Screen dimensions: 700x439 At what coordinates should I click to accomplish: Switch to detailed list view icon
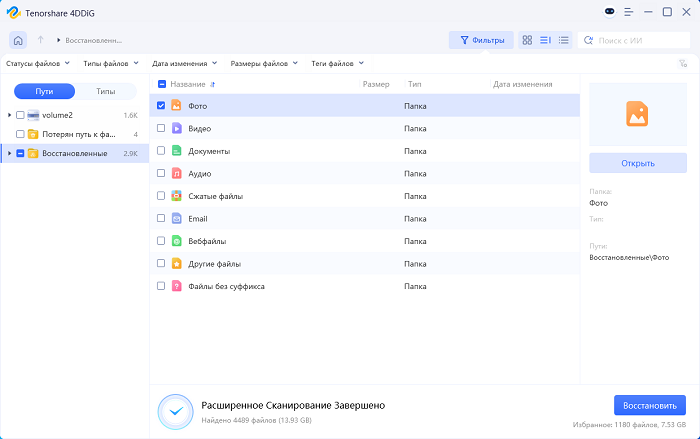(545, 40)
